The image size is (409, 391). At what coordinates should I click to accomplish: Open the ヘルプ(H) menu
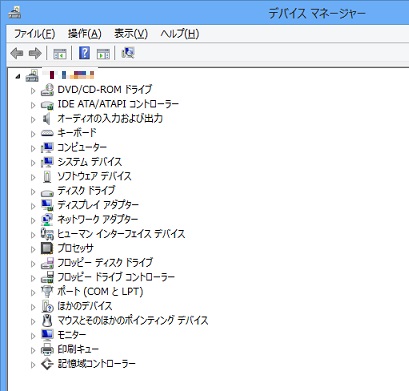tap(180, 34)
